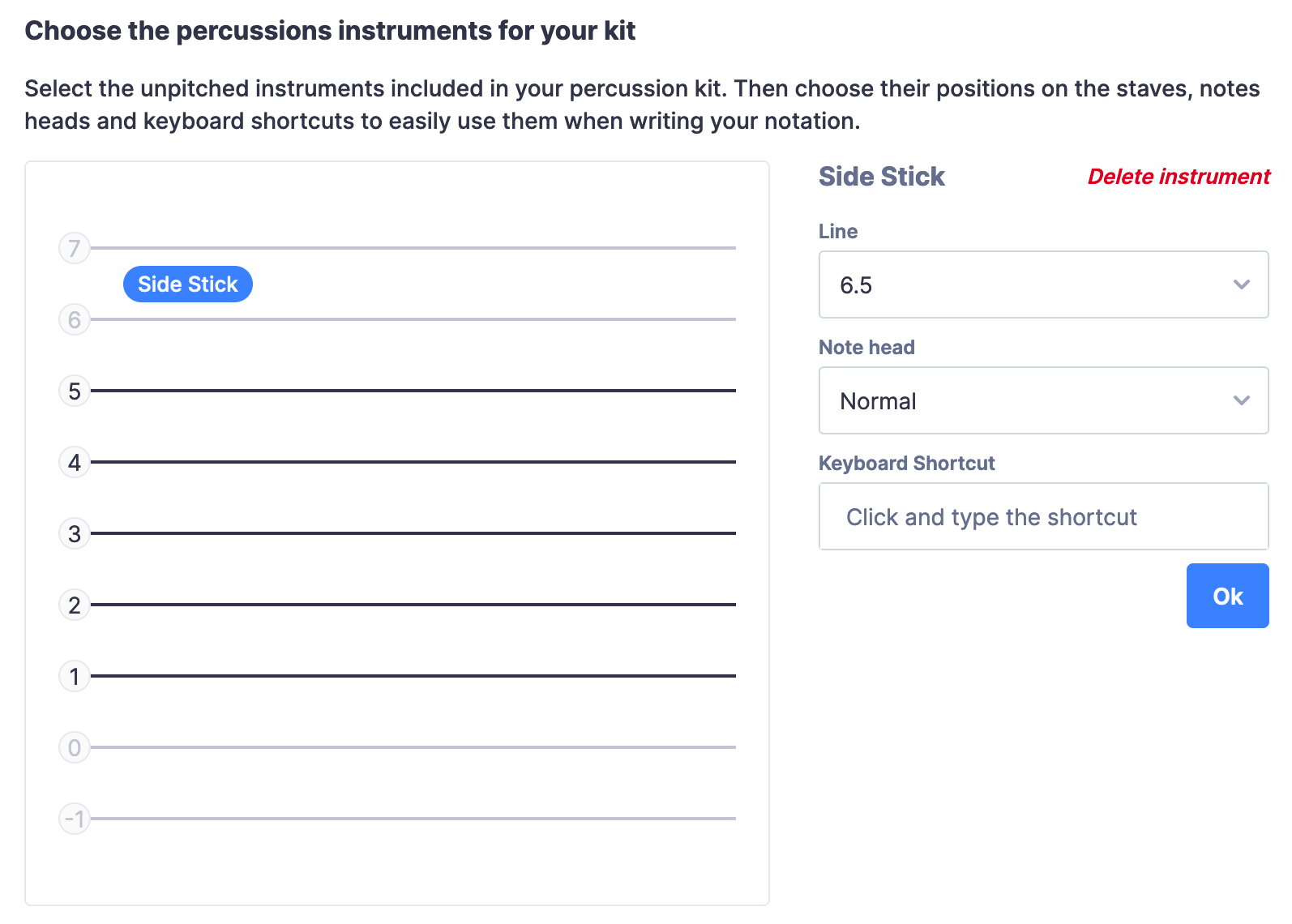1292x924 pixels.
Task: Delete the Side Stick instrument
Action: (x=1179, y=177)
